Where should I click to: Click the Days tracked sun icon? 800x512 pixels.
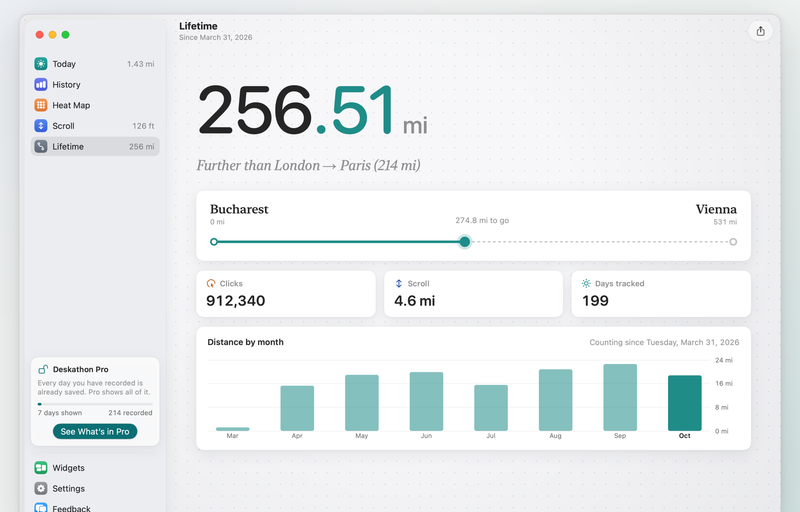(x=586, y=284)
